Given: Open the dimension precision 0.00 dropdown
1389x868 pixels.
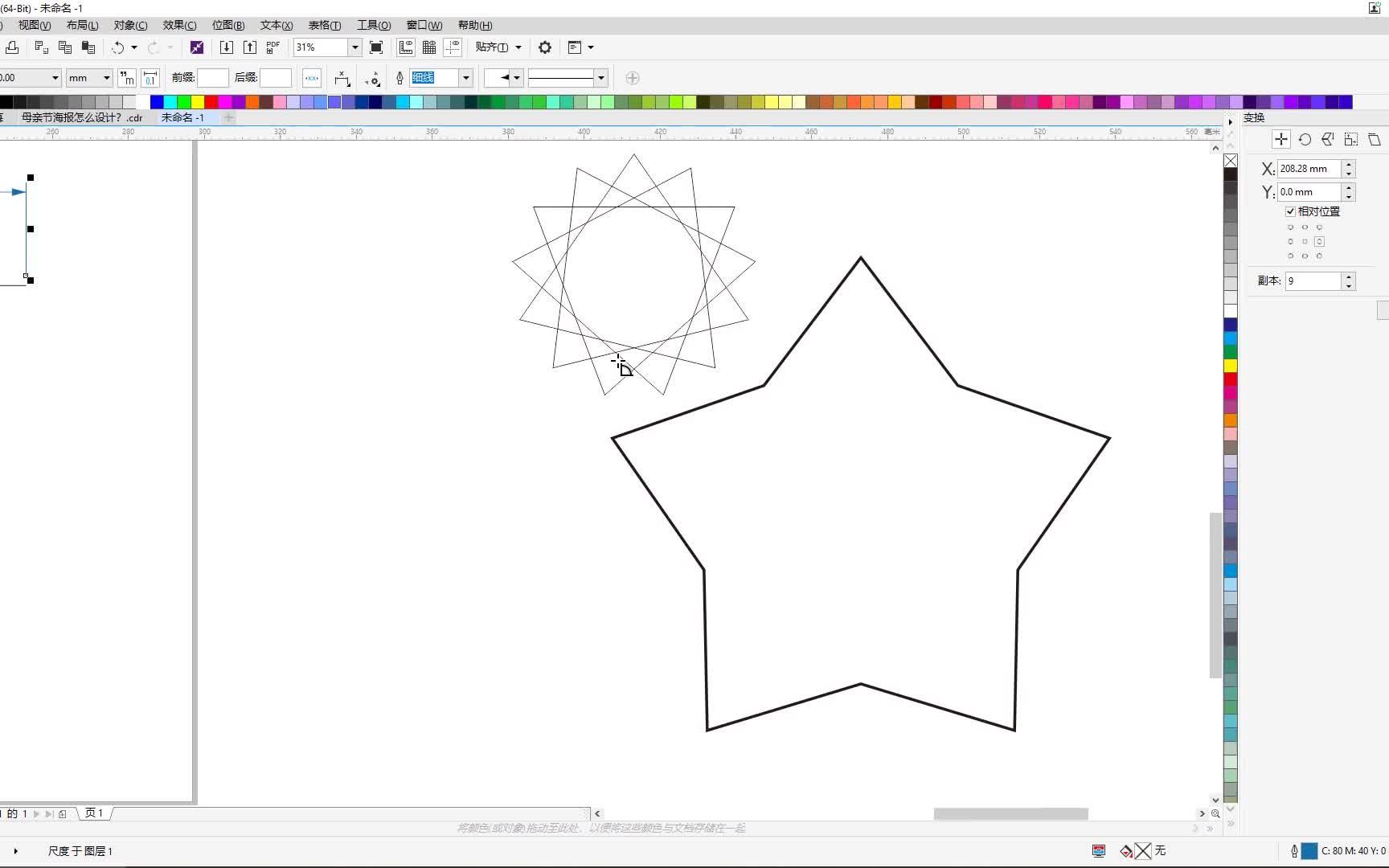Looking at the screenshot, I should pos(55,78).
